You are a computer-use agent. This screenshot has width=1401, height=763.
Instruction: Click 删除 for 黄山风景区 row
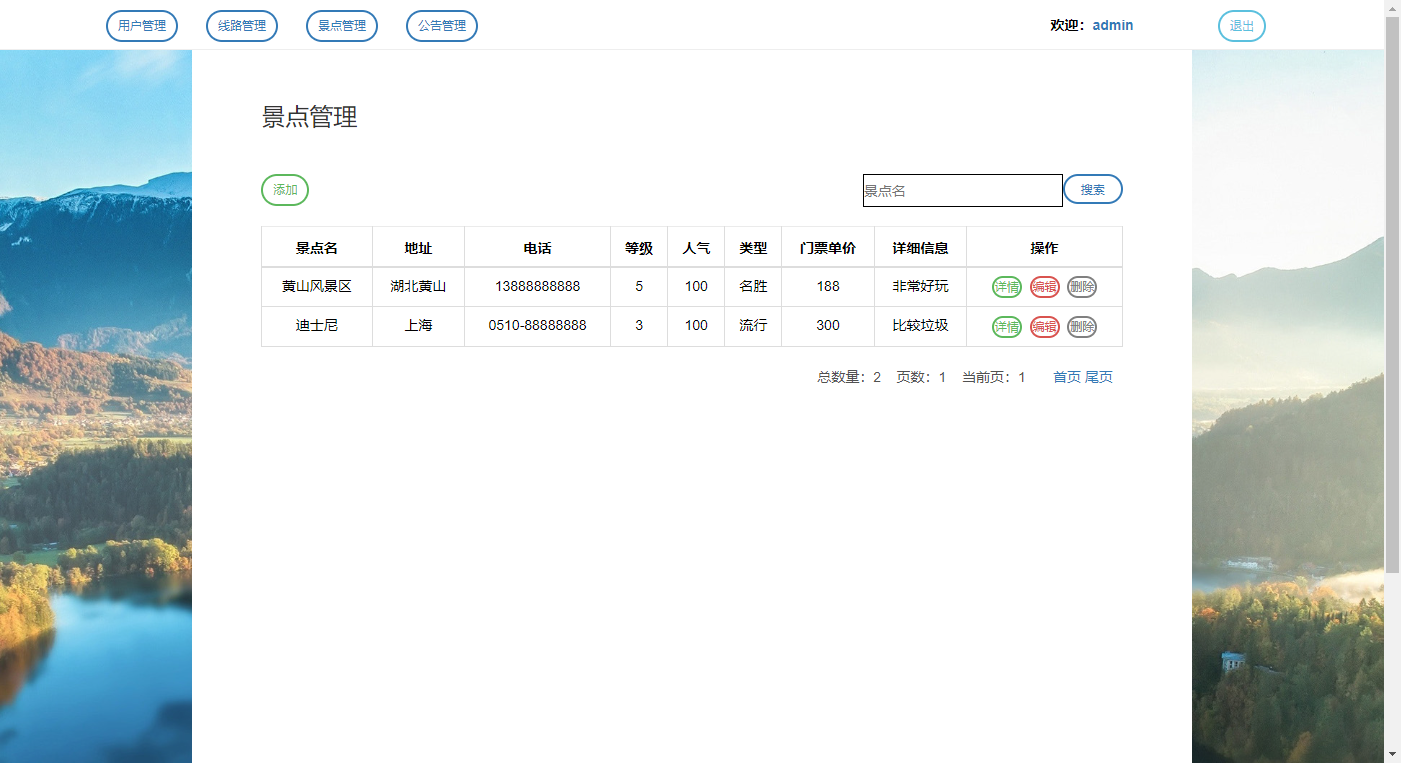coord(1082,287)
